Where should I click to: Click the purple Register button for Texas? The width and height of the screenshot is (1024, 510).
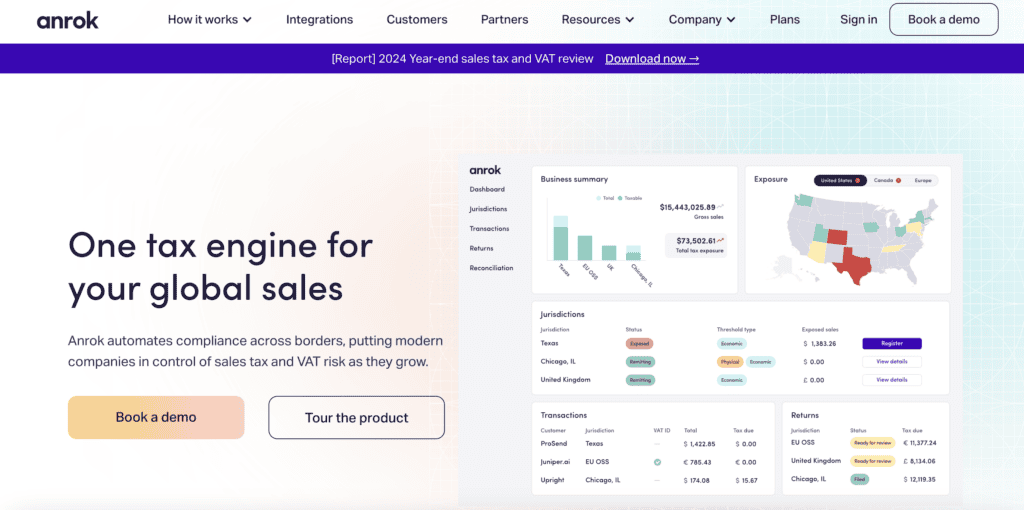click(x=891, y=343)
